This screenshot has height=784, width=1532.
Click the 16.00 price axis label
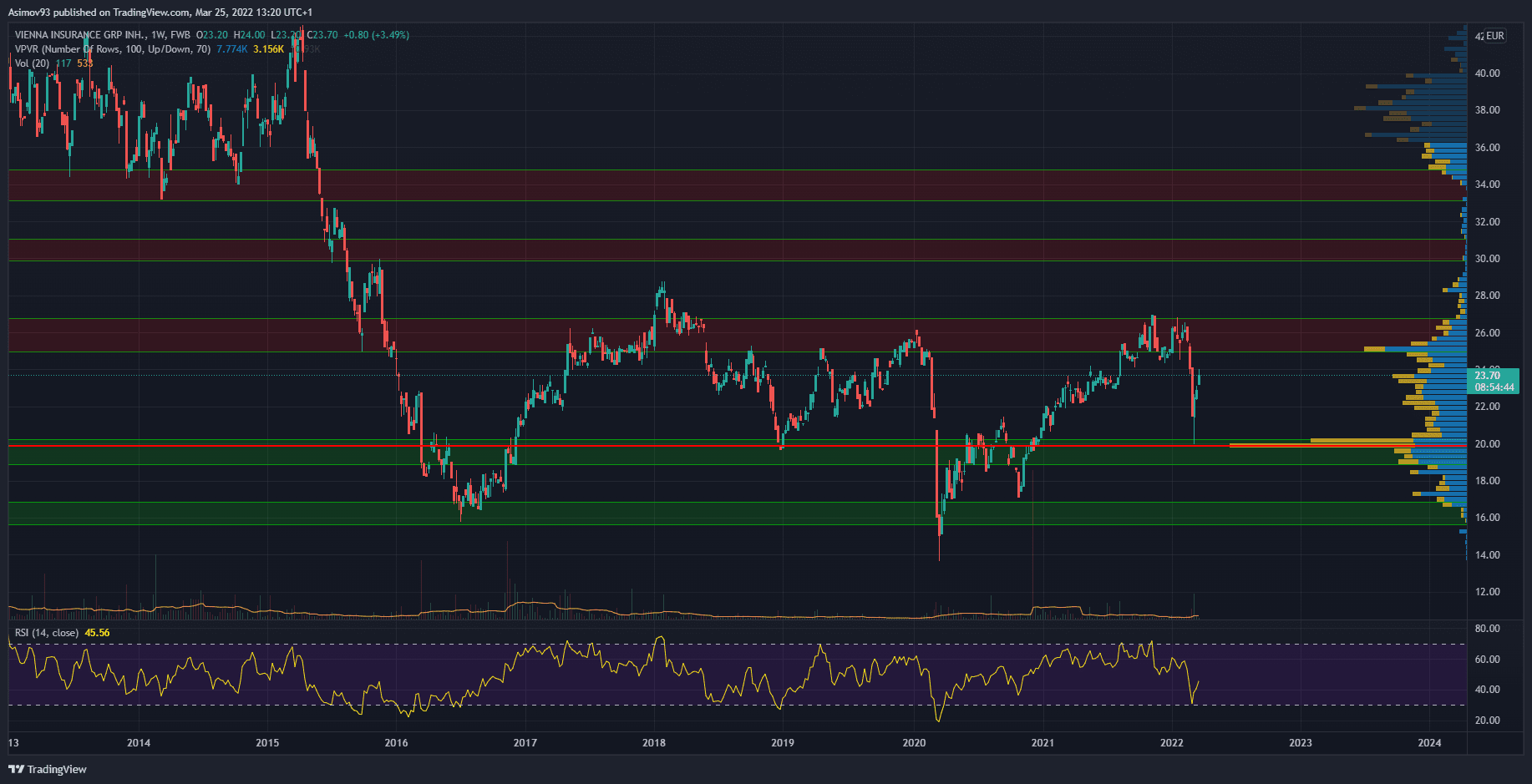tap(1487, 518)
